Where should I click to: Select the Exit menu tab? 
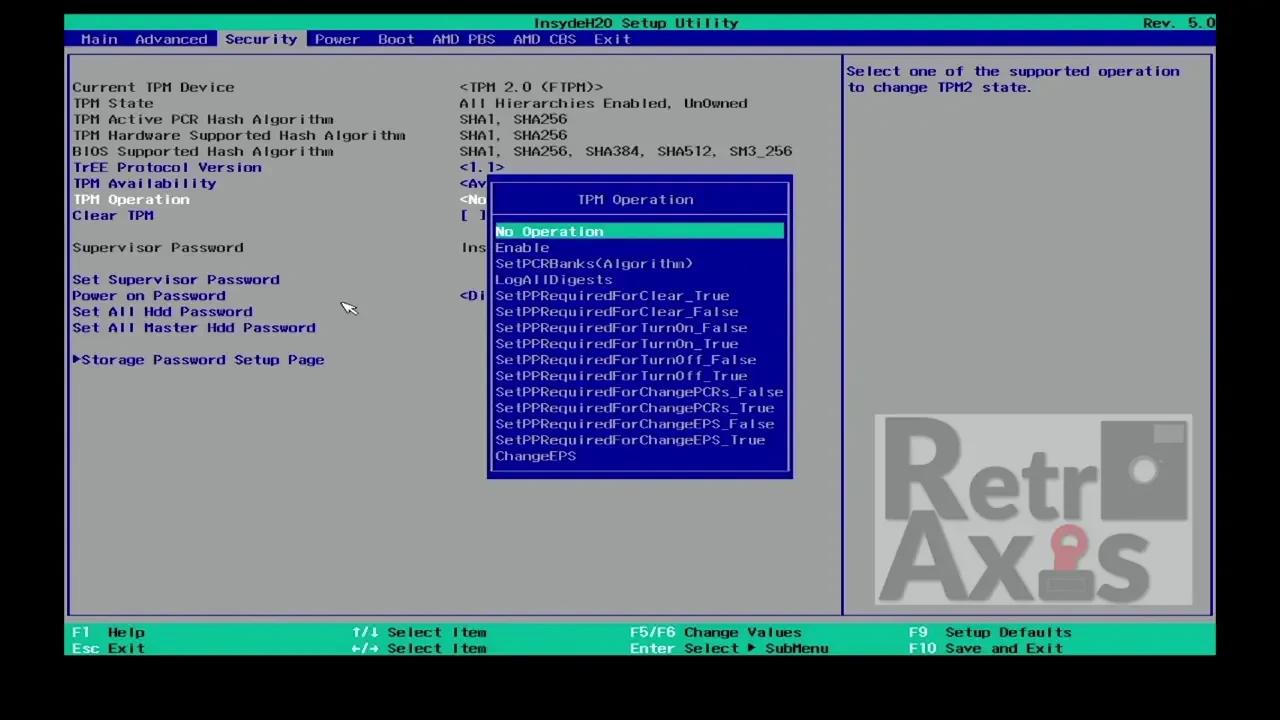611,39
